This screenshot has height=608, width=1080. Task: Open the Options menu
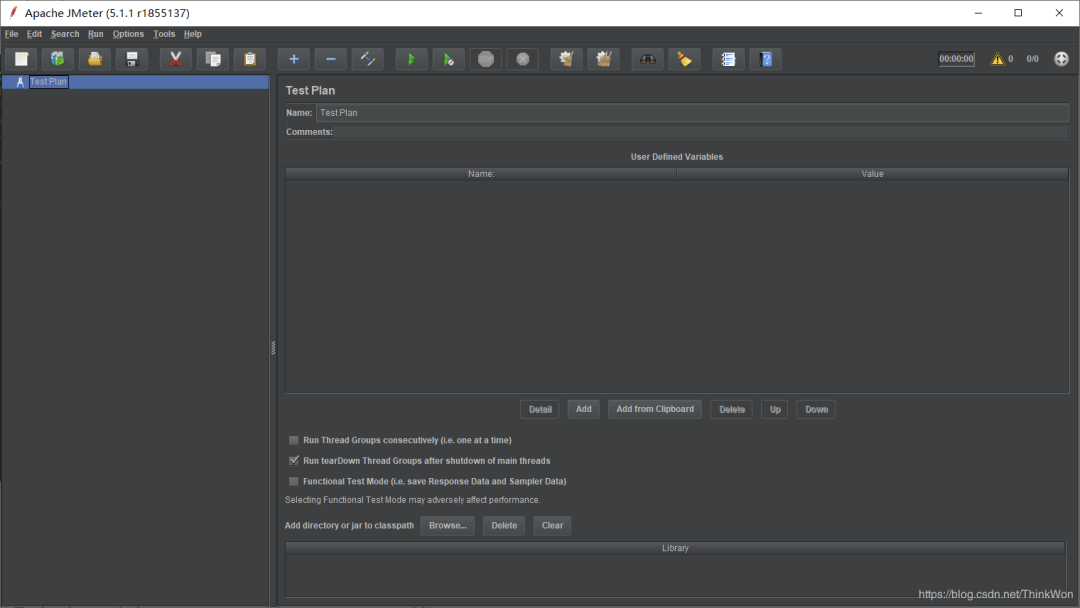128,34
